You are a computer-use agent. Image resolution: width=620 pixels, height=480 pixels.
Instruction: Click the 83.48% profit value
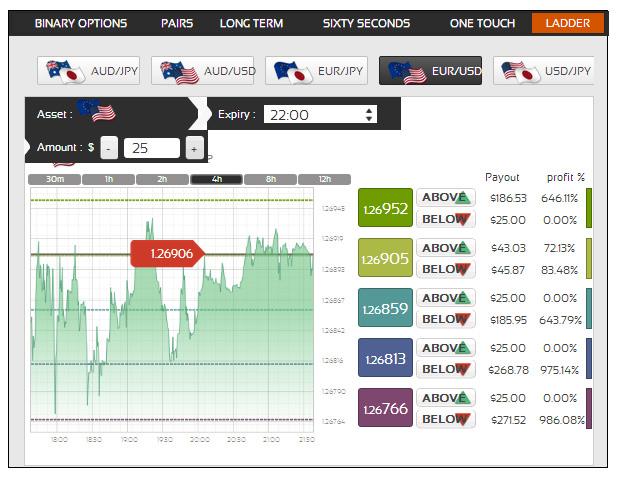click(560, 270)
